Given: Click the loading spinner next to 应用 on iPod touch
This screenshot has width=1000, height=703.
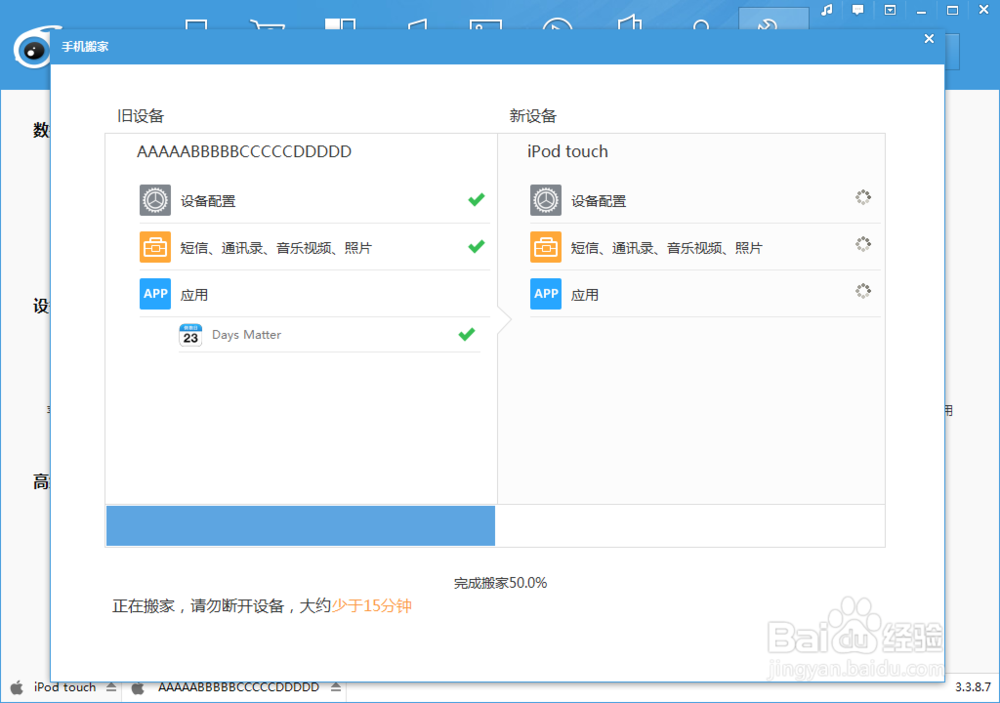Looking at the screenshot, I should [862, 293].
